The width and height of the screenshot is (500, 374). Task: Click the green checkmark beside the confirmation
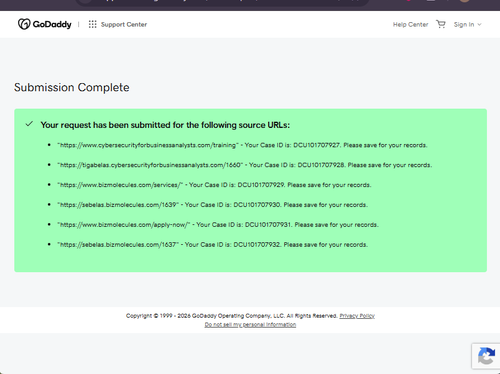tap(29, 124)
